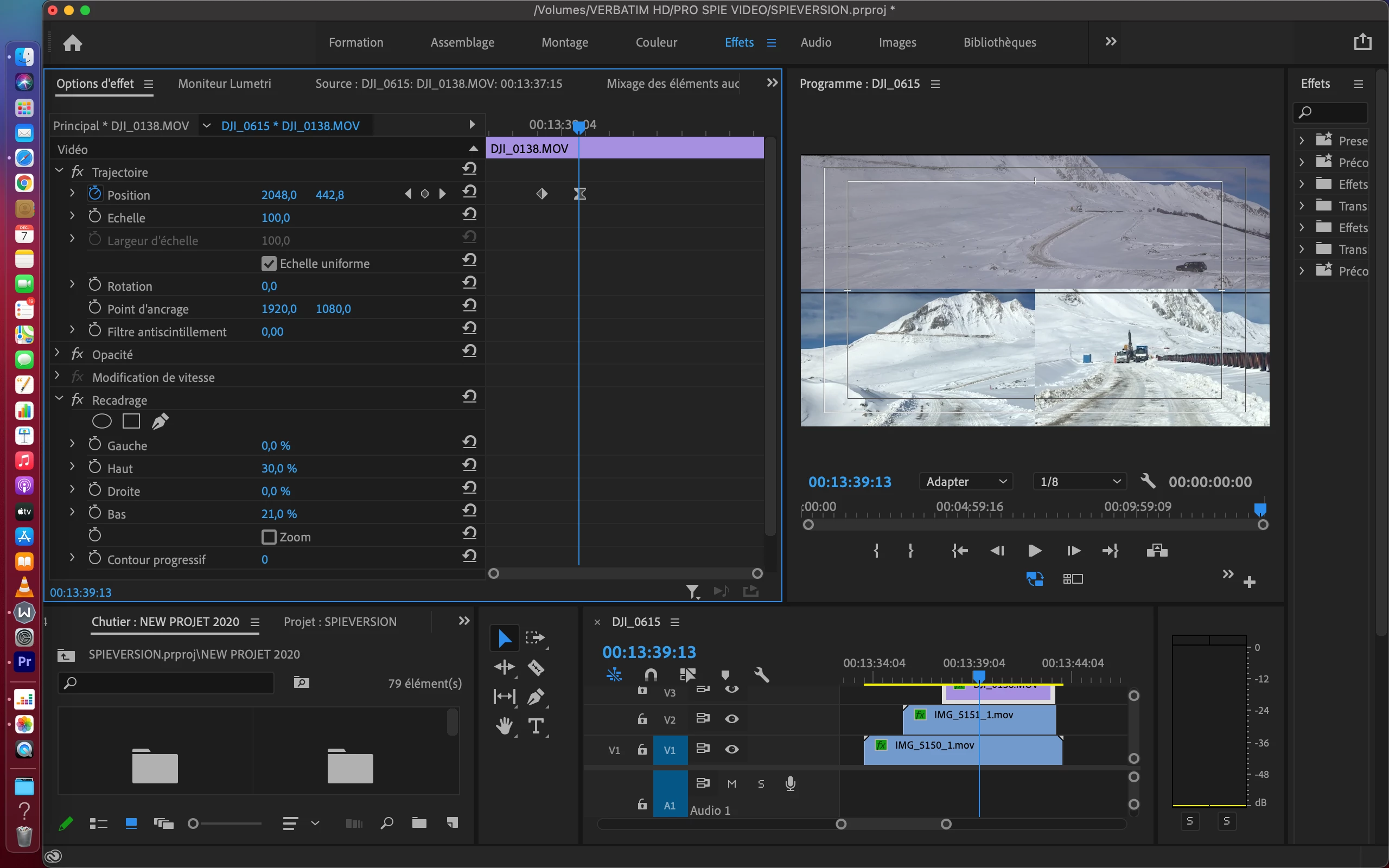Click the Recadrage pen mask tool
This screenshot has width=1389, height=868.
[x=160, y=422]
